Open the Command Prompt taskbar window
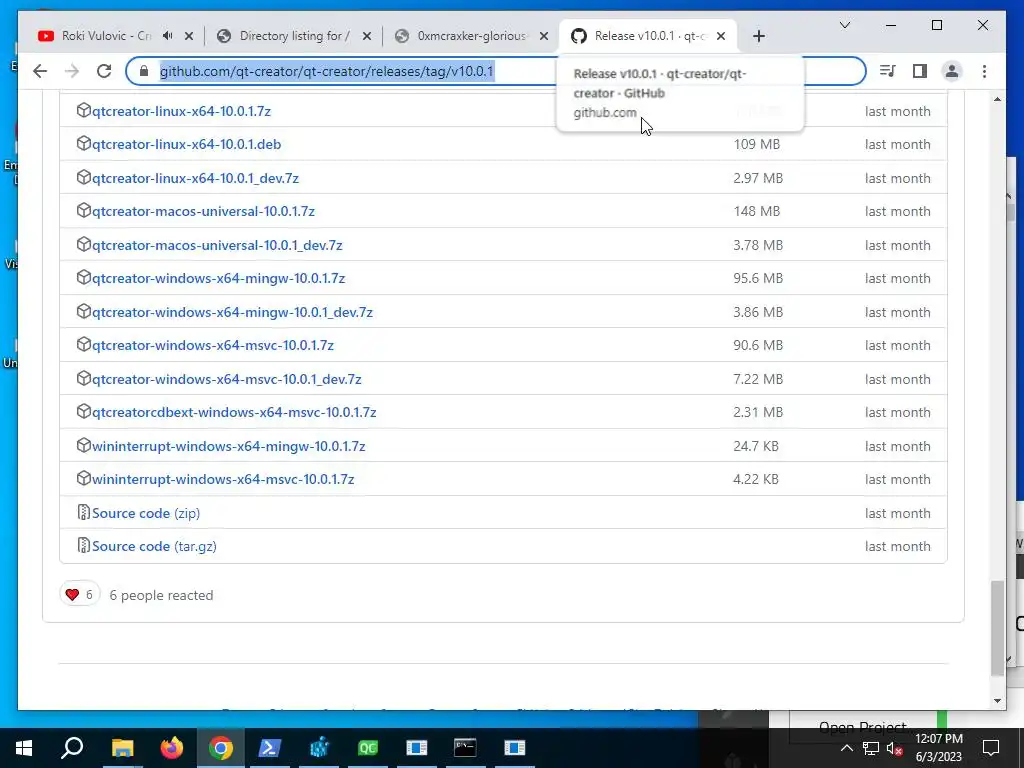1024x768 pixels. tap(465, 748)
